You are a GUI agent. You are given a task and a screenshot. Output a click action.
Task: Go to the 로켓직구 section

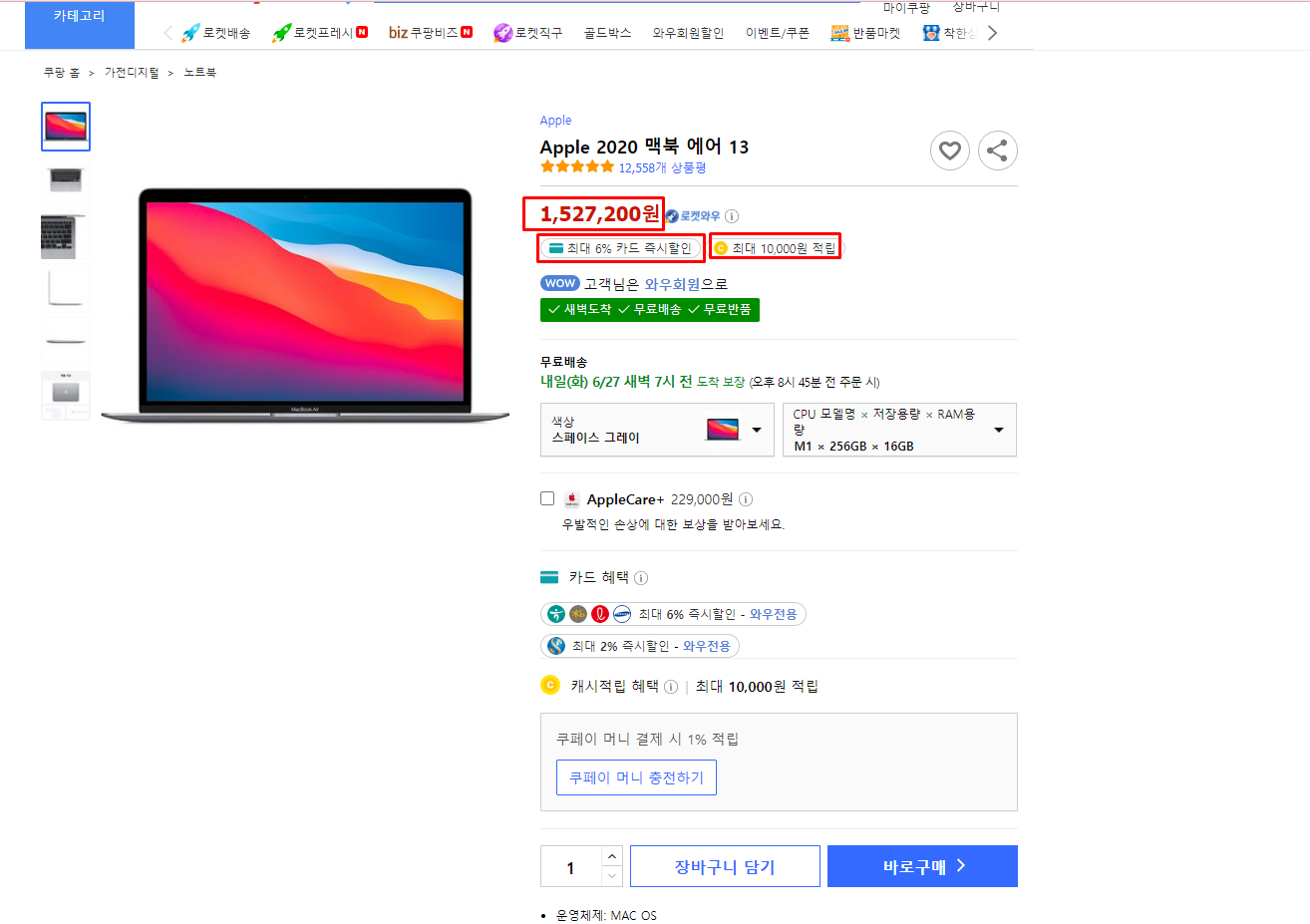(527, 33)
